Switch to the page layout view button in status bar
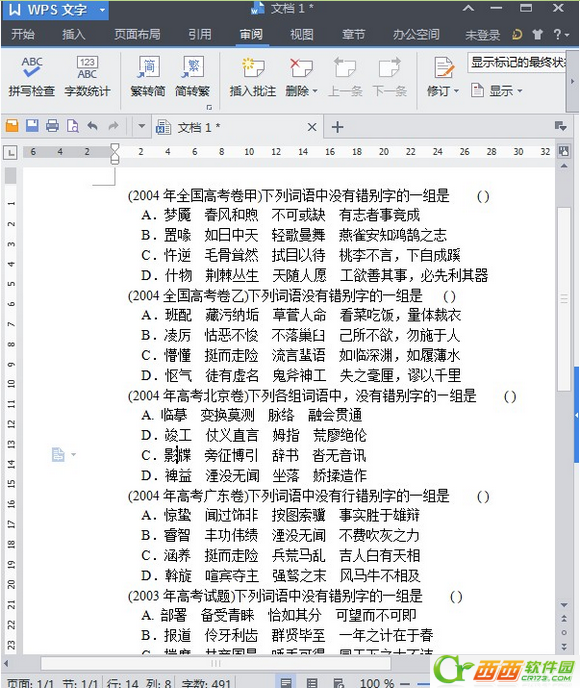Image resolution: width=580 pixels, height=688 pixels. [286, 682]
